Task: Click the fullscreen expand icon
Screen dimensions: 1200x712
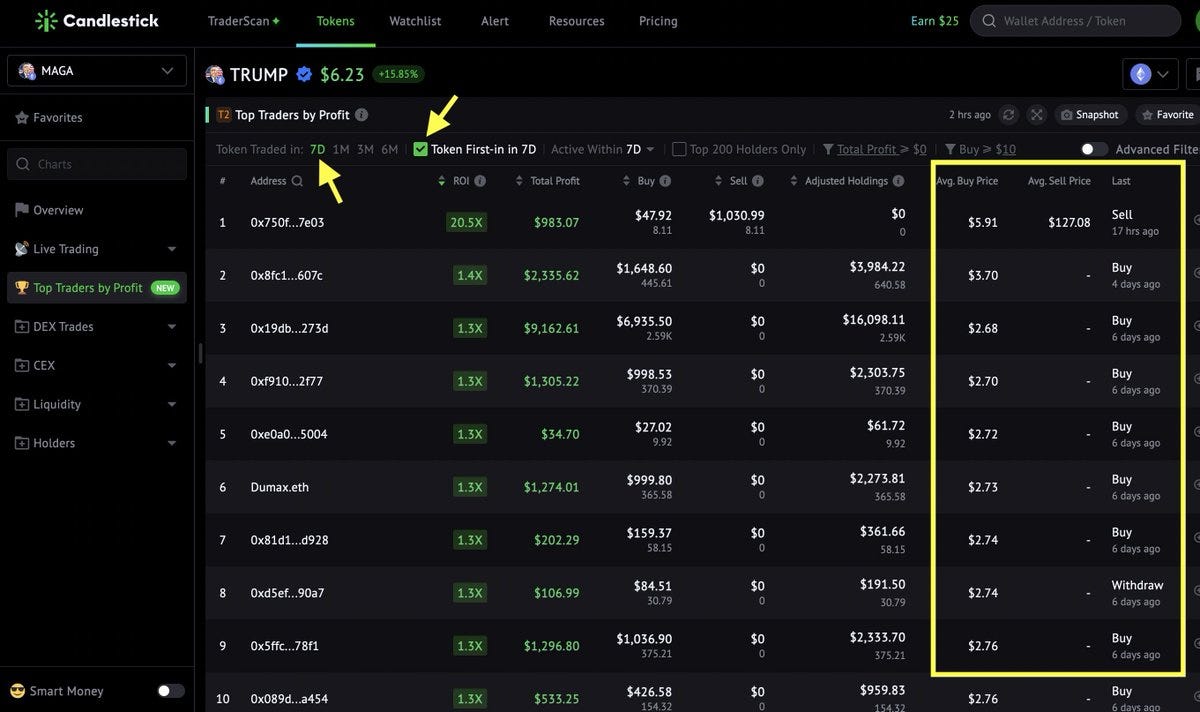Action: 1037,115
